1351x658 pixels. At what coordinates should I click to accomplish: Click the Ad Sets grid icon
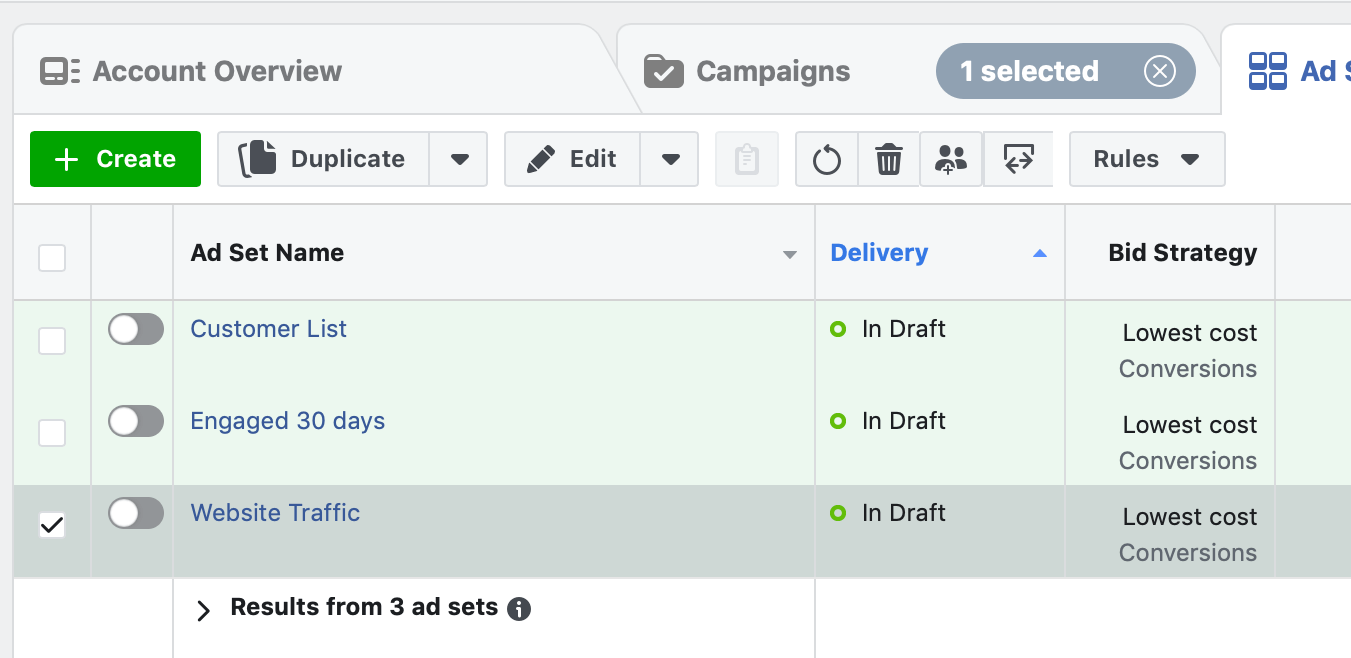tap(1268, 71)
